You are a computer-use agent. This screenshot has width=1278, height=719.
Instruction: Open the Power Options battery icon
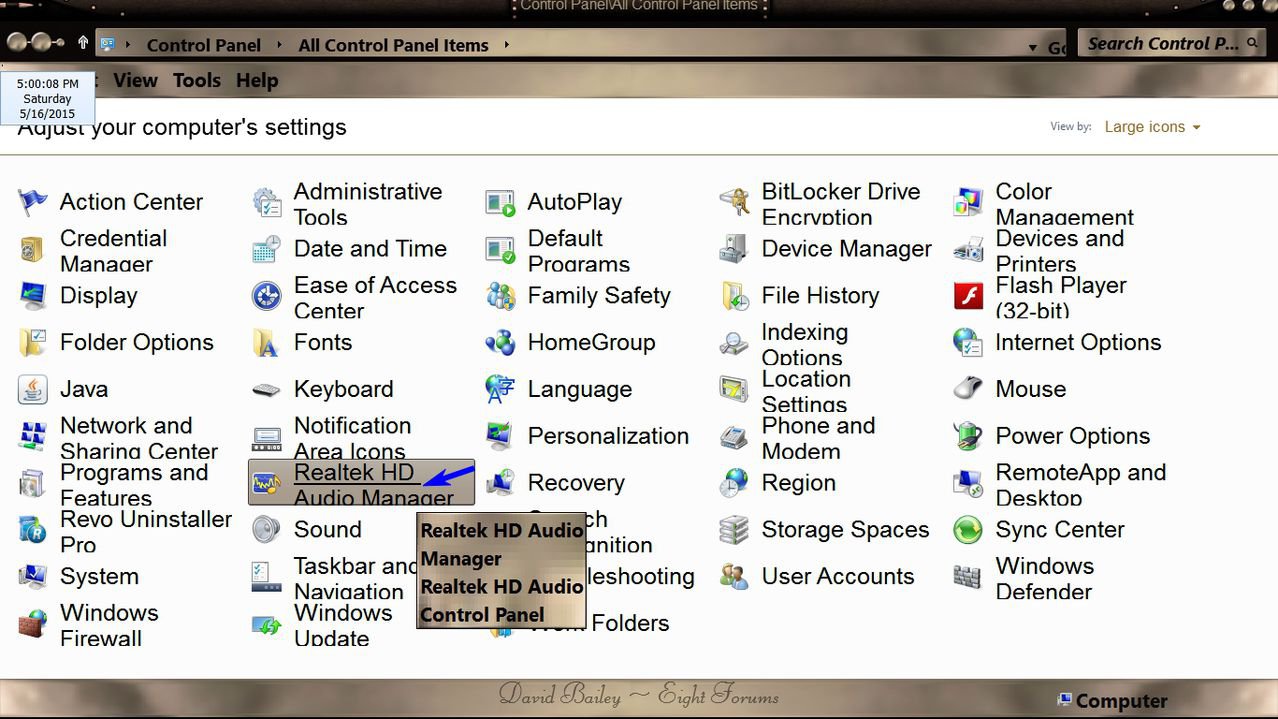(969, 437)
